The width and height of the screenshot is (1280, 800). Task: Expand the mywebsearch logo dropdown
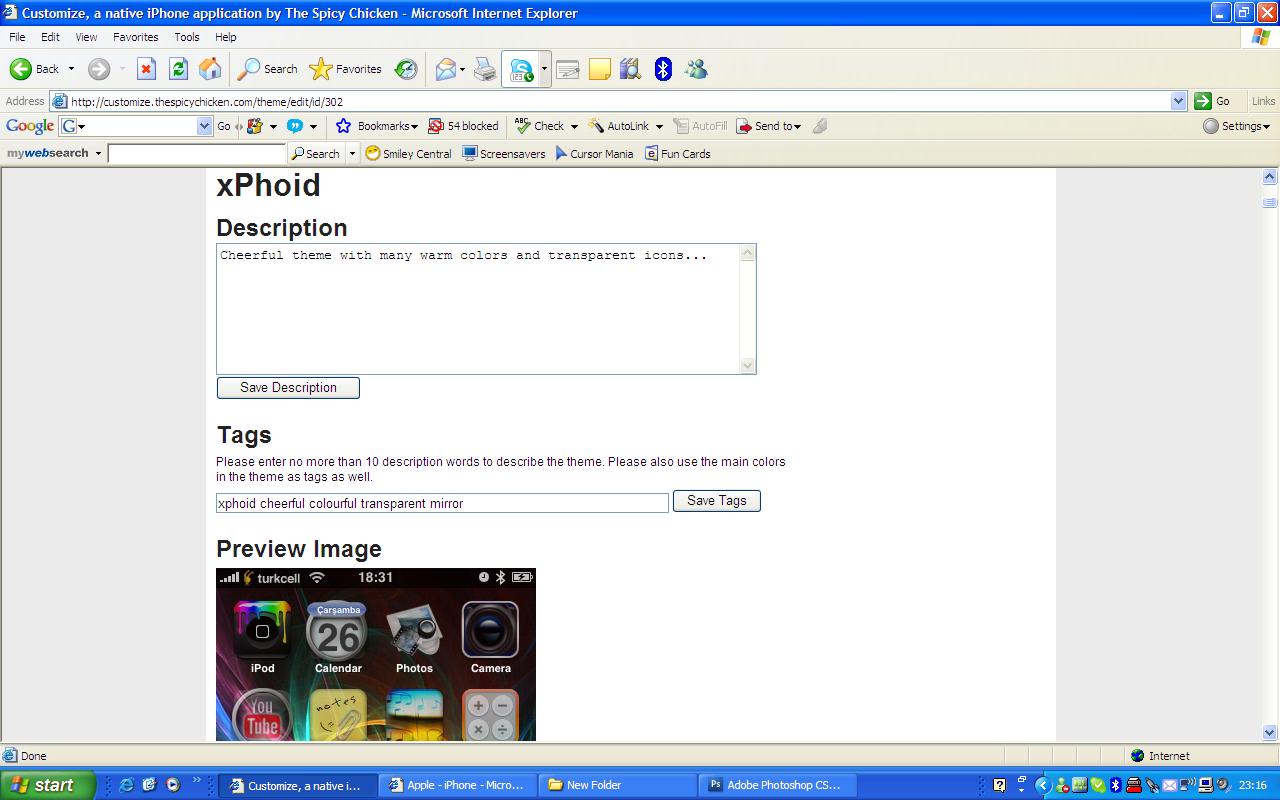coord(98,154)
